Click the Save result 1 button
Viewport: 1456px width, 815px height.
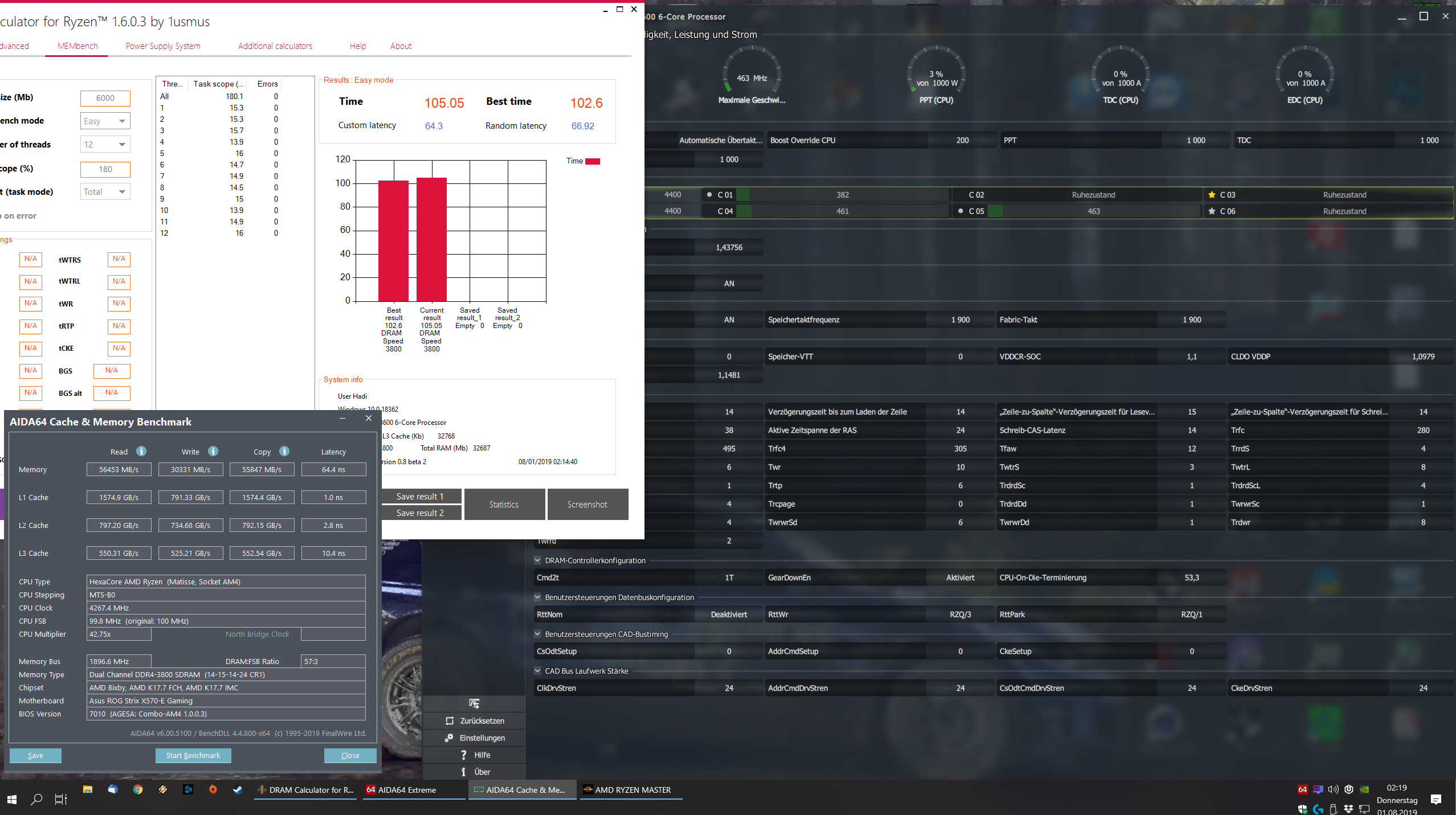point(420,496)
